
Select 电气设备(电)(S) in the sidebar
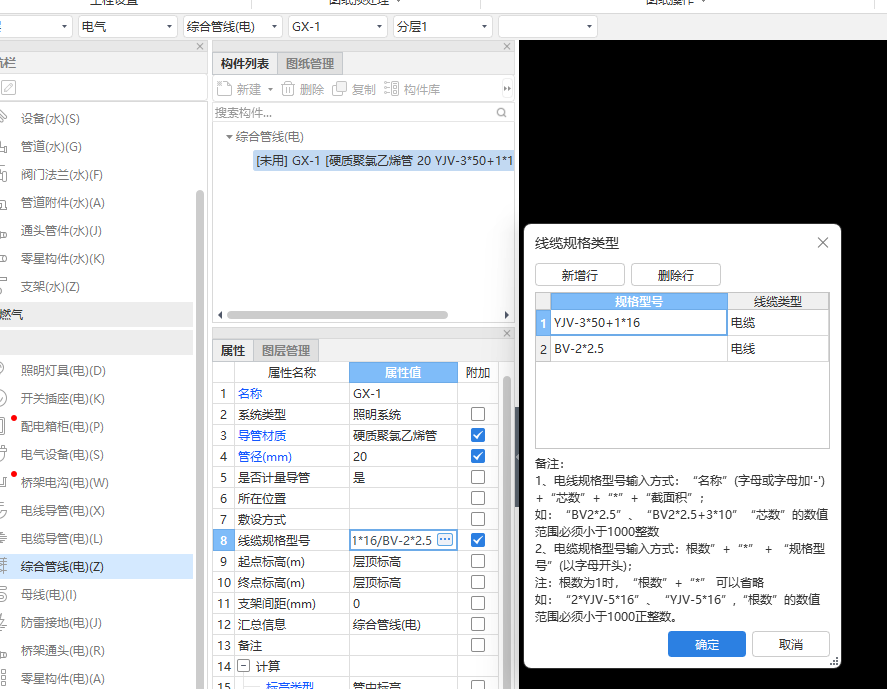click(x=62, y=455)
